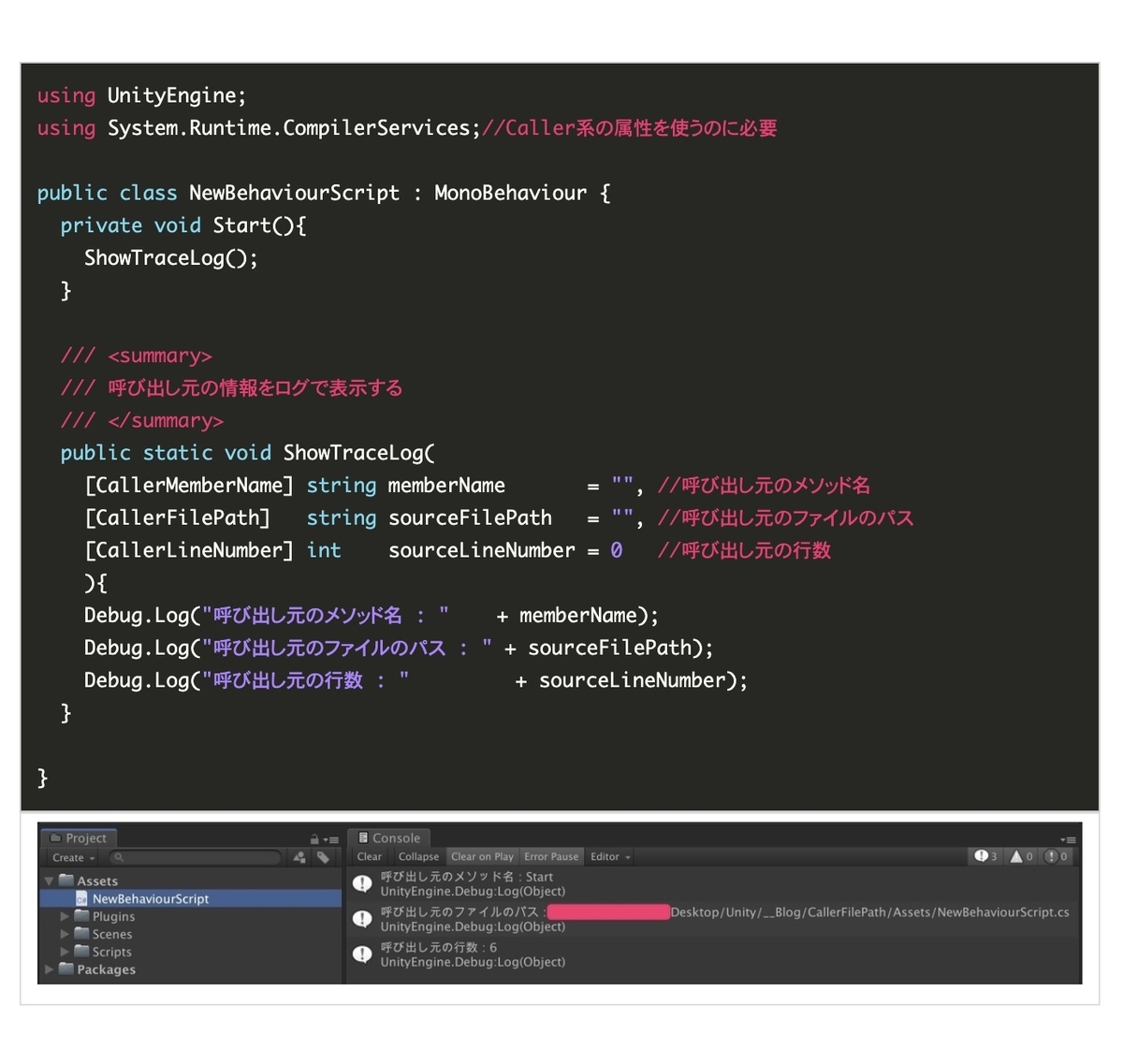
Task: Toggle the Project panel lock icon
Action: (x=314, y=839)
